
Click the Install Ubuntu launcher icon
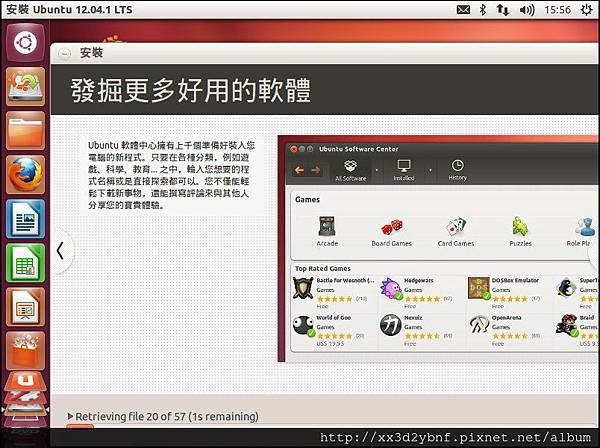(x=26, y=86)
